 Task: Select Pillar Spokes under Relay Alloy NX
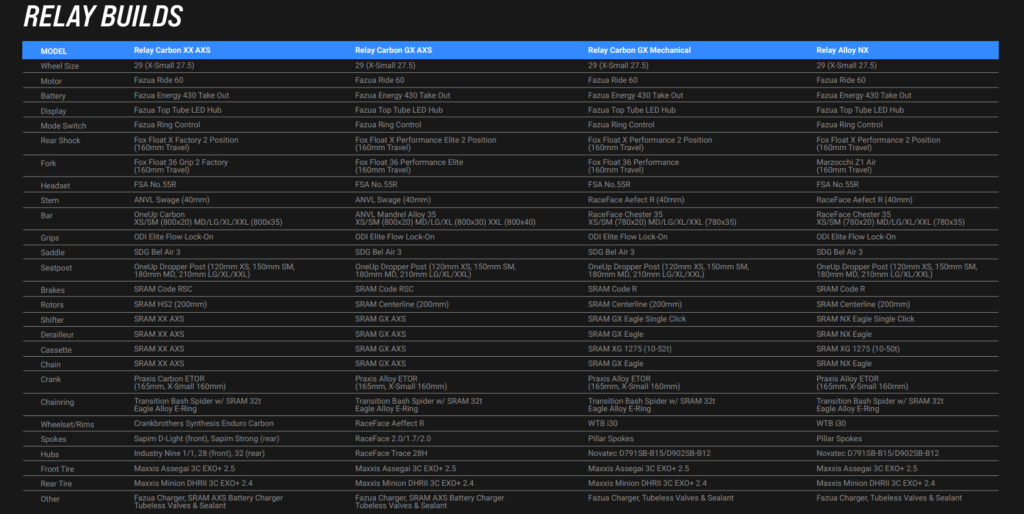coord(839,439)
